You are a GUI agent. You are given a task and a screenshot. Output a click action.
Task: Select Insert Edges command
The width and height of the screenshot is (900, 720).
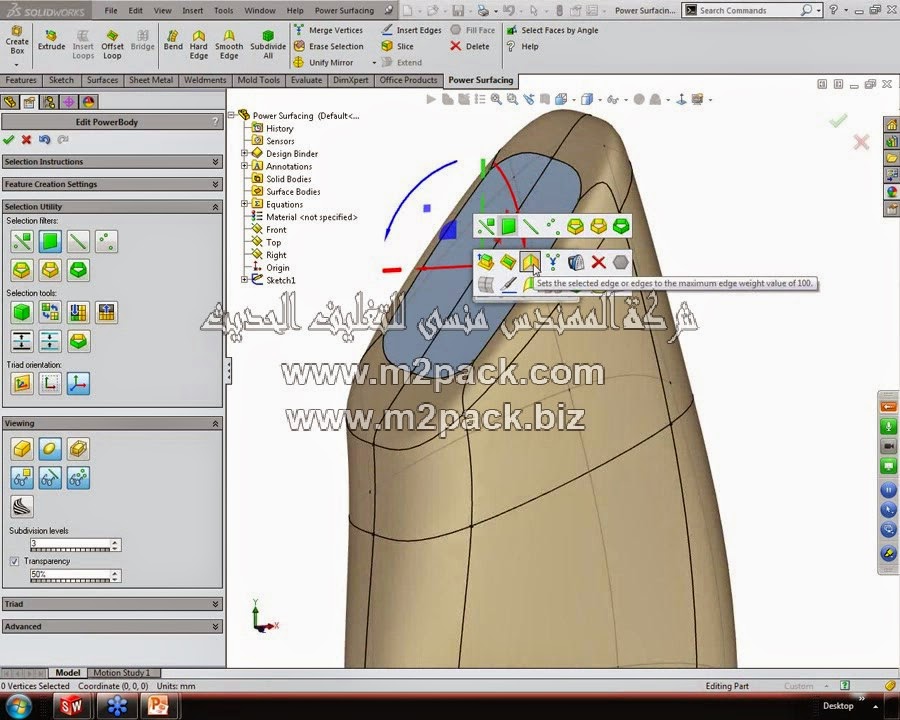pyautogui.click(x=412, y=30)
